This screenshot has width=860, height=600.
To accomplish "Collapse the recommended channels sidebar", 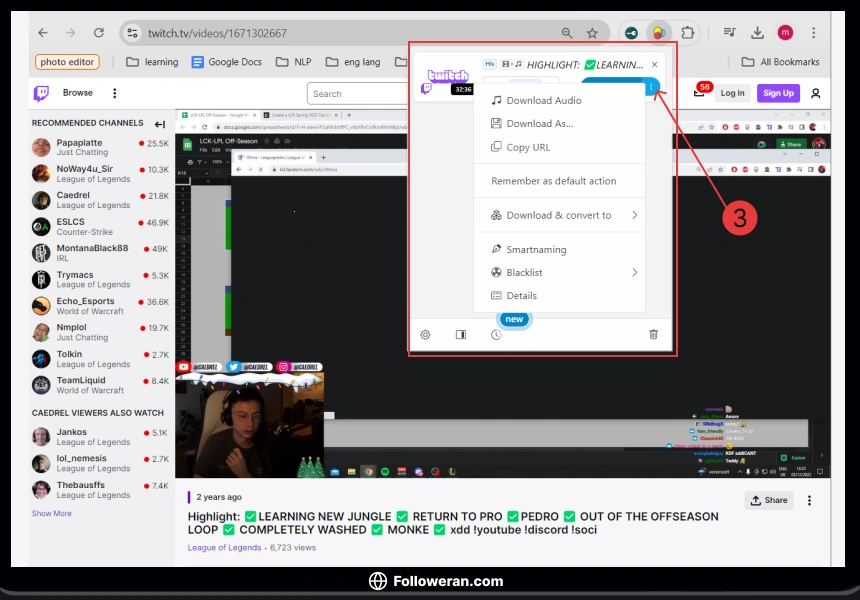I will click(160, 124).
